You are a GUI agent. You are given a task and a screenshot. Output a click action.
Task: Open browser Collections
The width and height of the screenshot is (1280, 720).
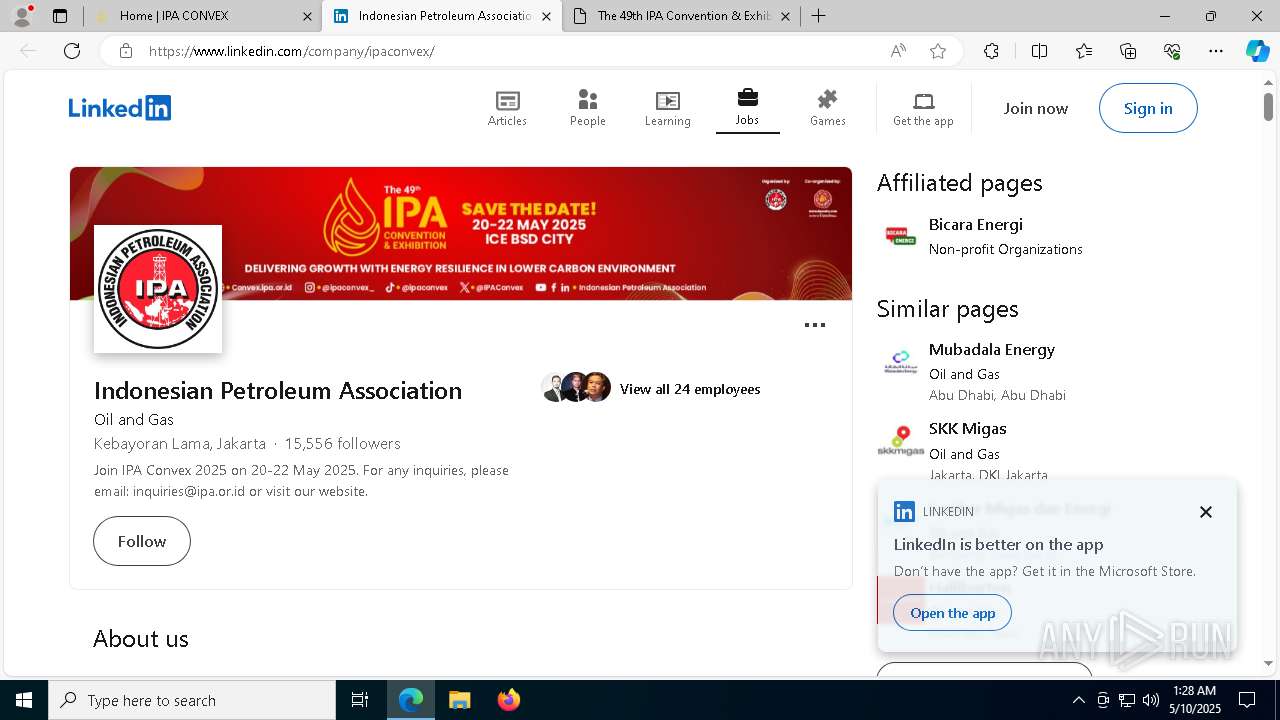(x=1128, y=51)
